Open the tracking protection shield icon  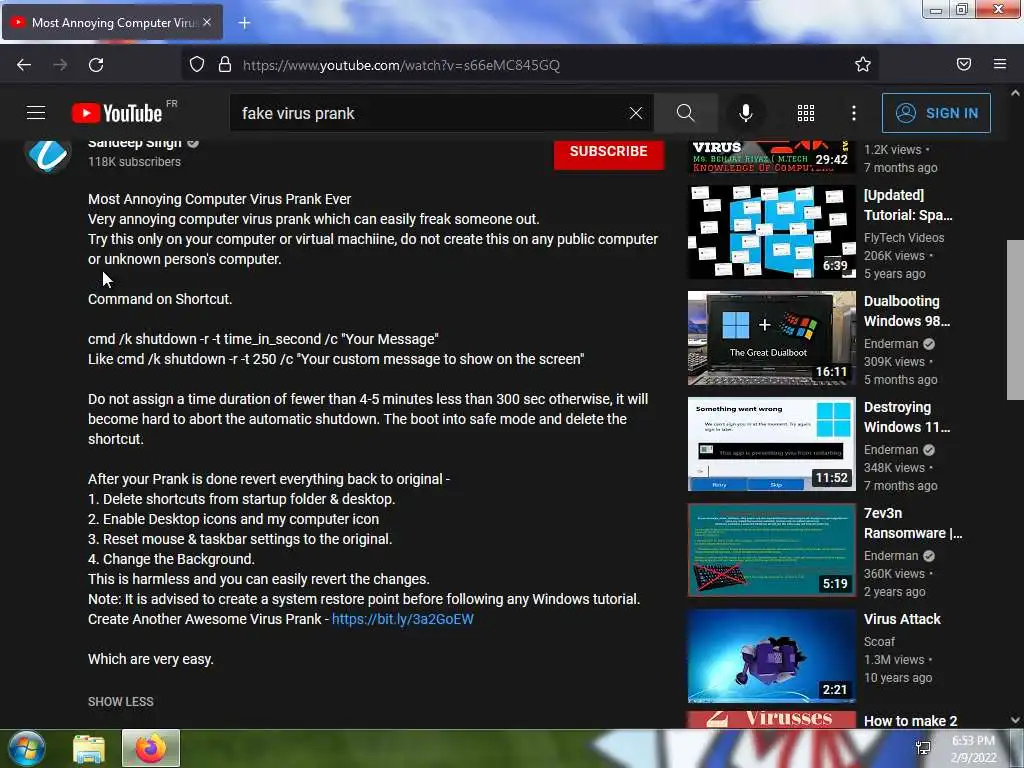click(197, 64)
